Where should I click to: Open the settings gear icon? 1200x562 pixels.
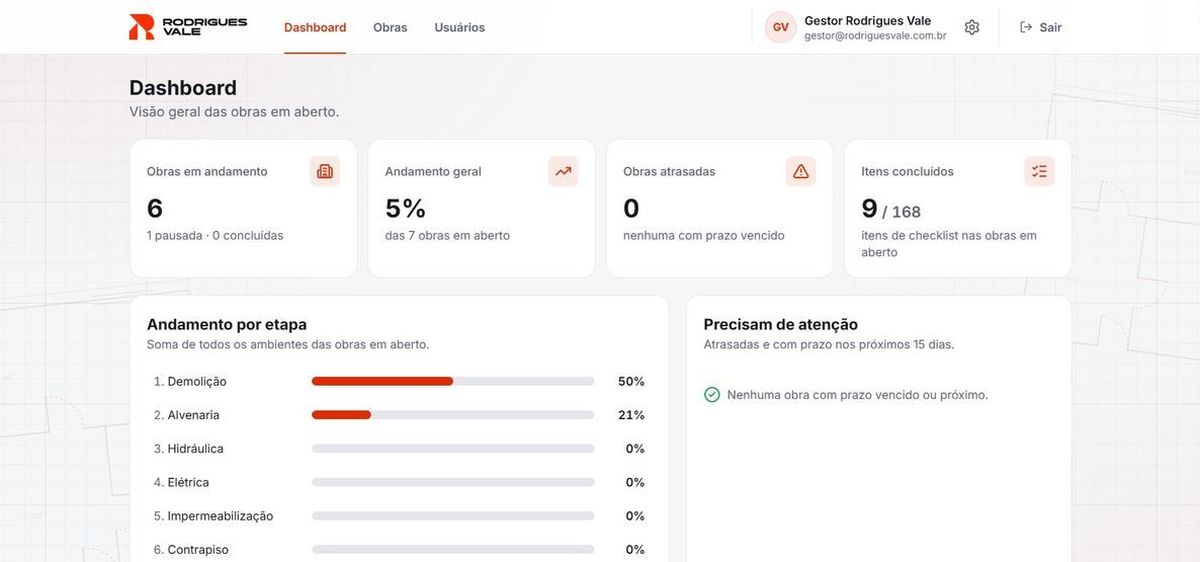click(x=972, y=27)
